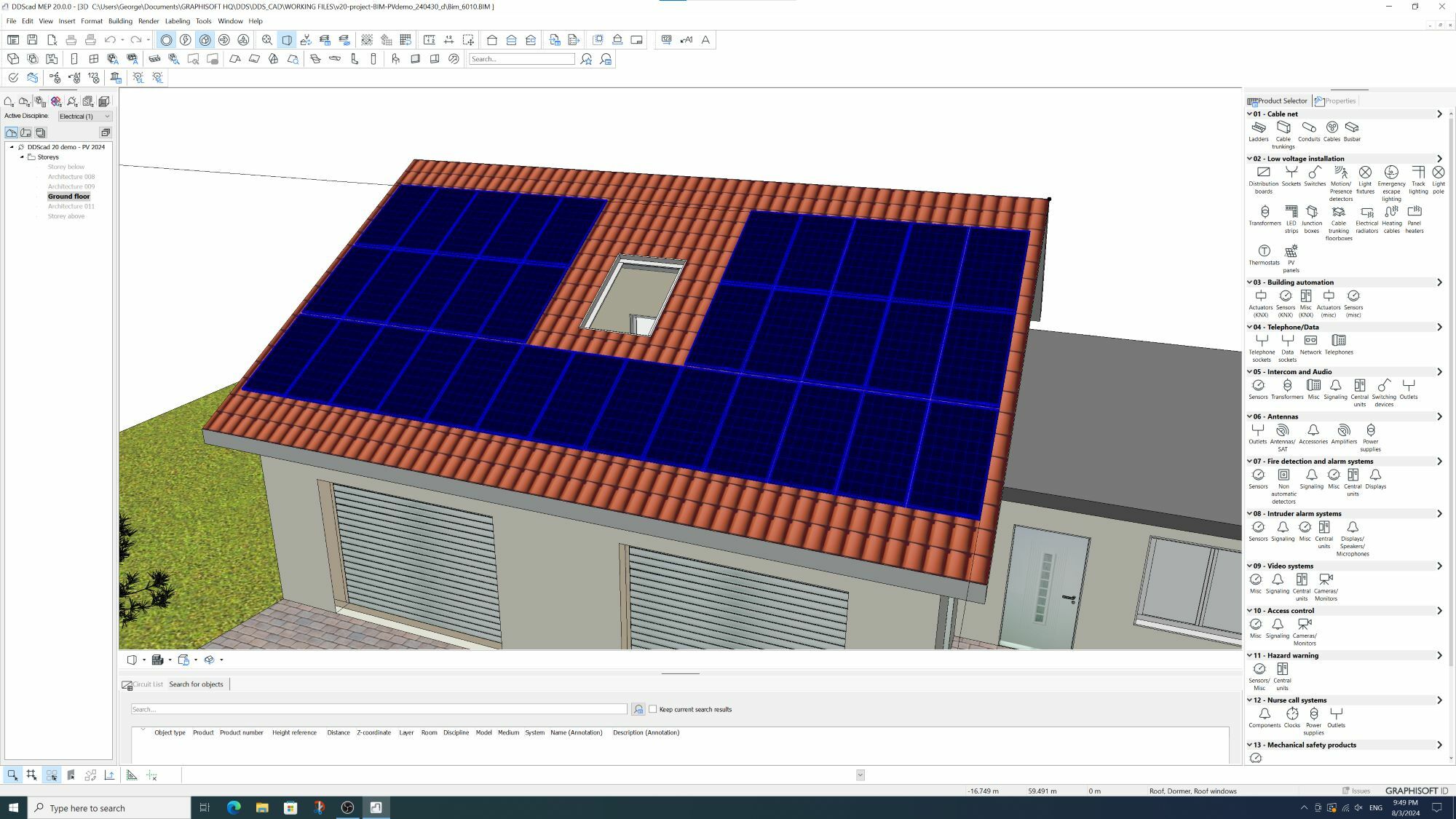Toggle the 3D perspective view button
The width and height of the screenshot is (1456, 819).
point(286,40)
